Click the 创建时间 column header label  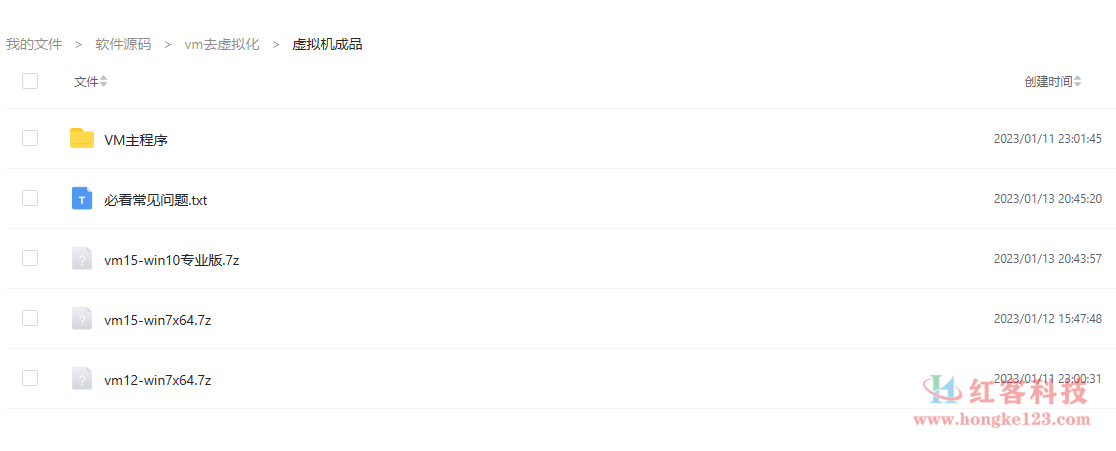tap(1048, 82)
